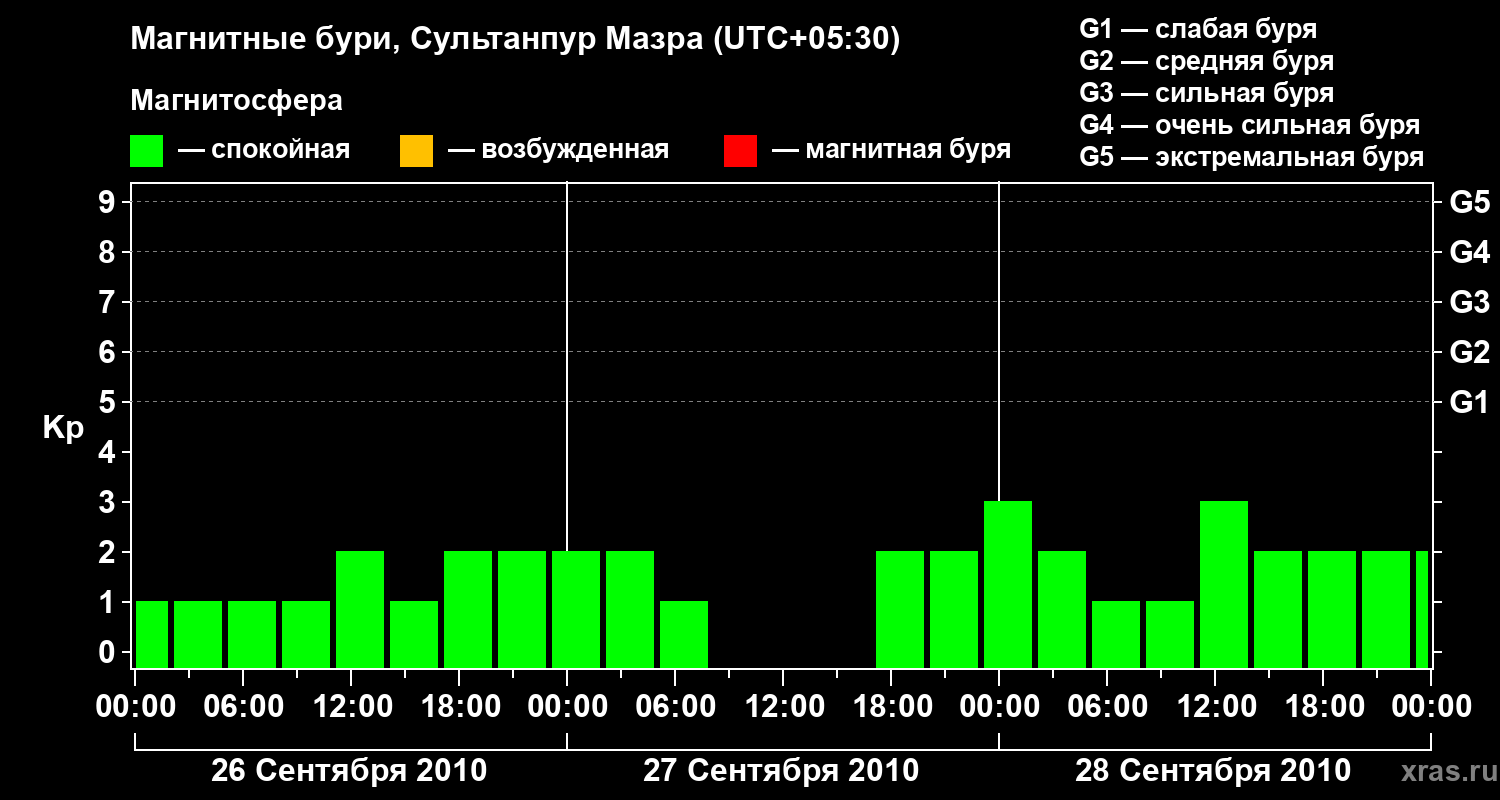This screenshot has height=800, width=1500.
Task: Select the '27 Сентября 2010' date label
Action: [x=781, y=771]
